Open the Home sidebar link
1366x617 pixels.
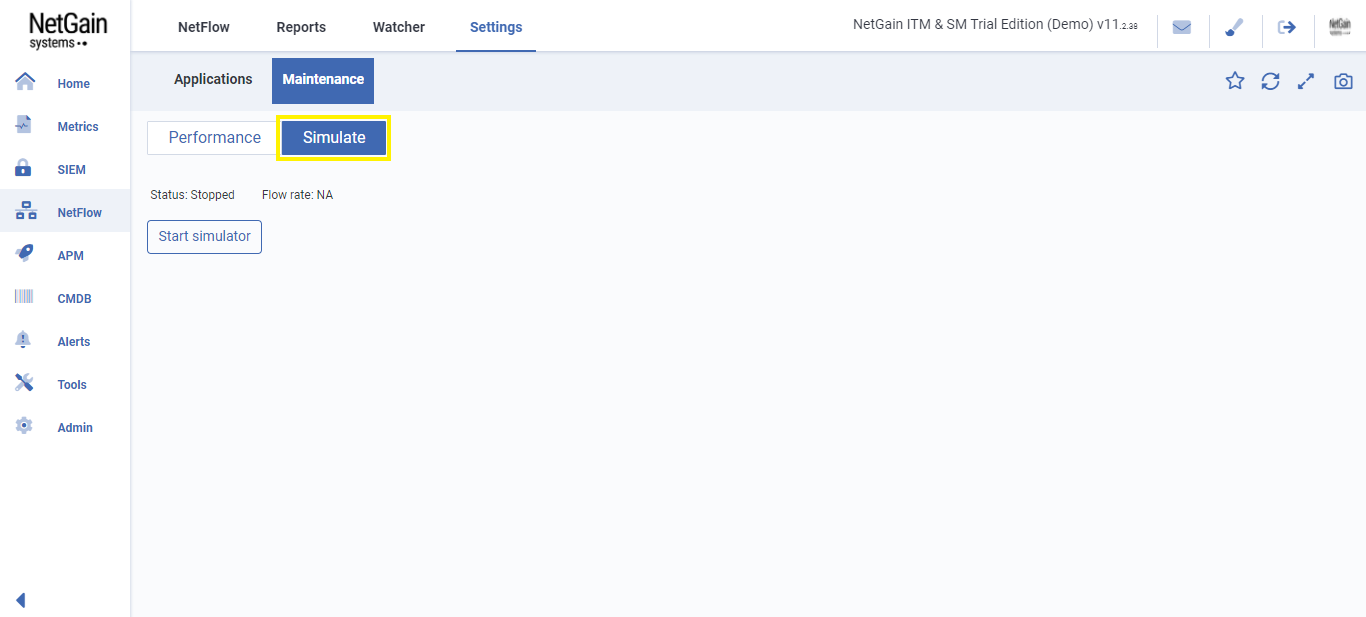click(74, 84)
